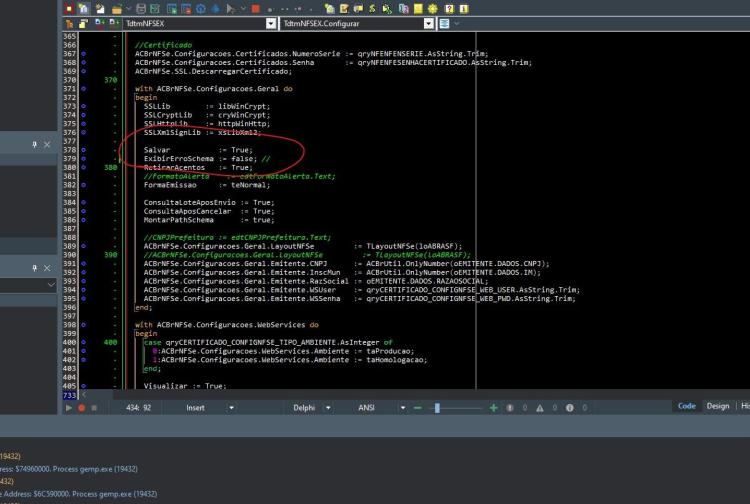750x504 pixels.
Task: Click the Save file icon in toolbar
Action: coord(141,9)
